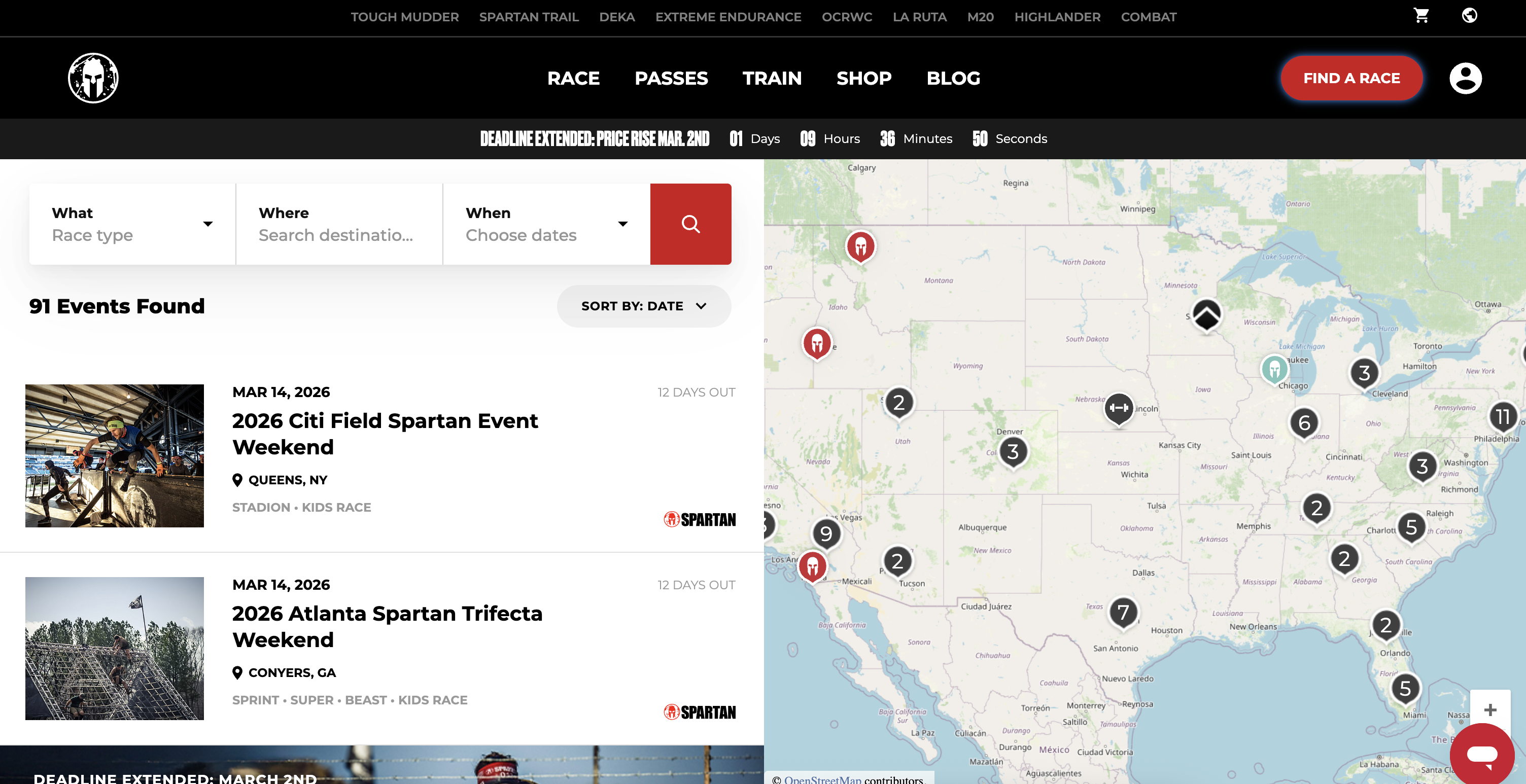Click the Spartan helmet logo
1526x784 pixels.
point(93,78)
